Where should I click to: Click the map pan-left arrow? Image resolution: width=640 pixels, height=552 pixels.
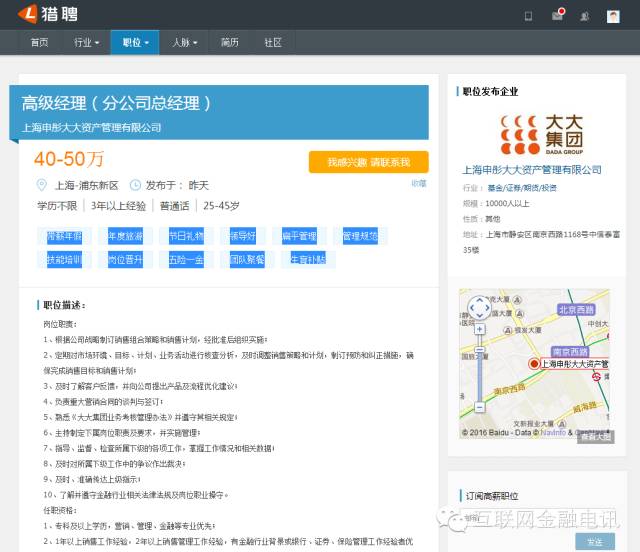point(472,307)
